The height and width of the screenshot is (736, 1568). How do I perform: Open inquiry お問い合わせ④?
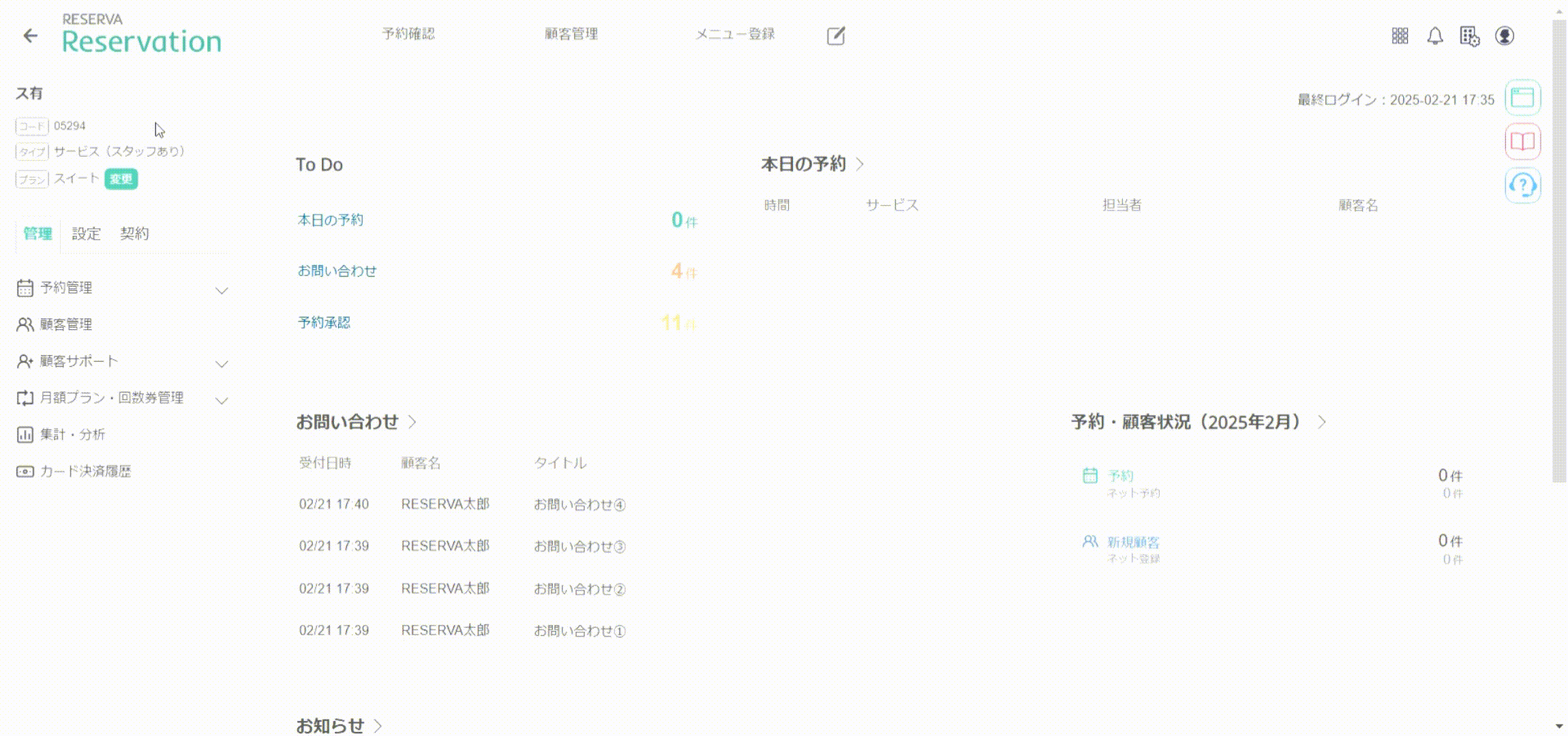coord(579,504)
